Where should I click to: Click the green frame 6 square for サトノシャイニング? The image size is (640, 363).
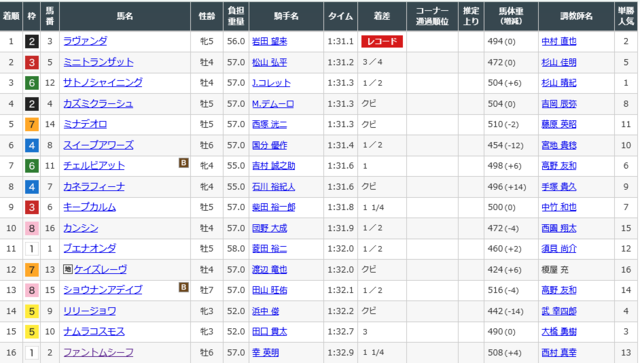[32, 83]
